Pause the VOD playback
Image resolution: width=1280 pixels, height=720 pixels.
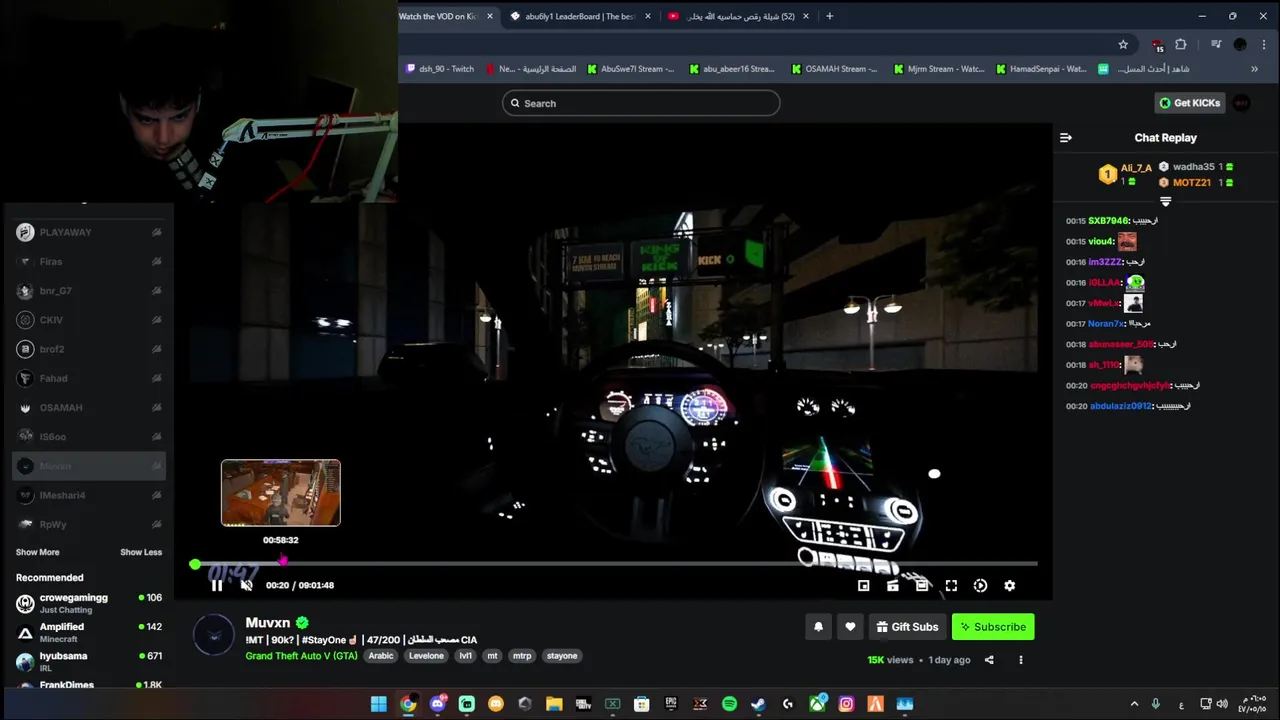coord(216,585)
